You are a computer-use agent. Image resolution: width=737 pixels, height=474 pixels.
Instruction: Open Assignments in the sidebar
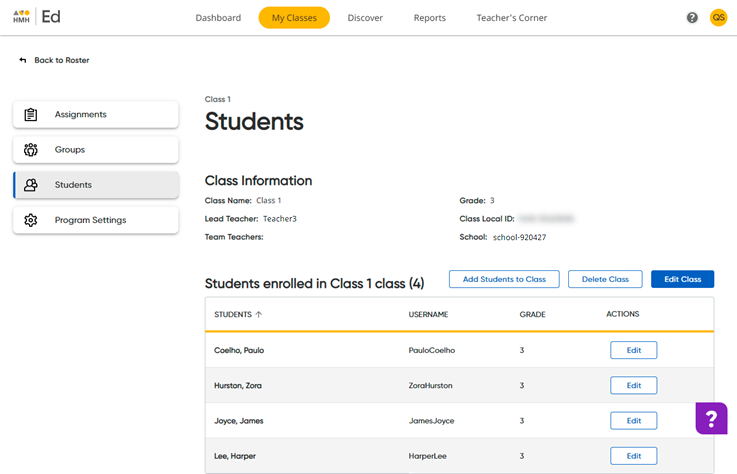pos(96,114)
